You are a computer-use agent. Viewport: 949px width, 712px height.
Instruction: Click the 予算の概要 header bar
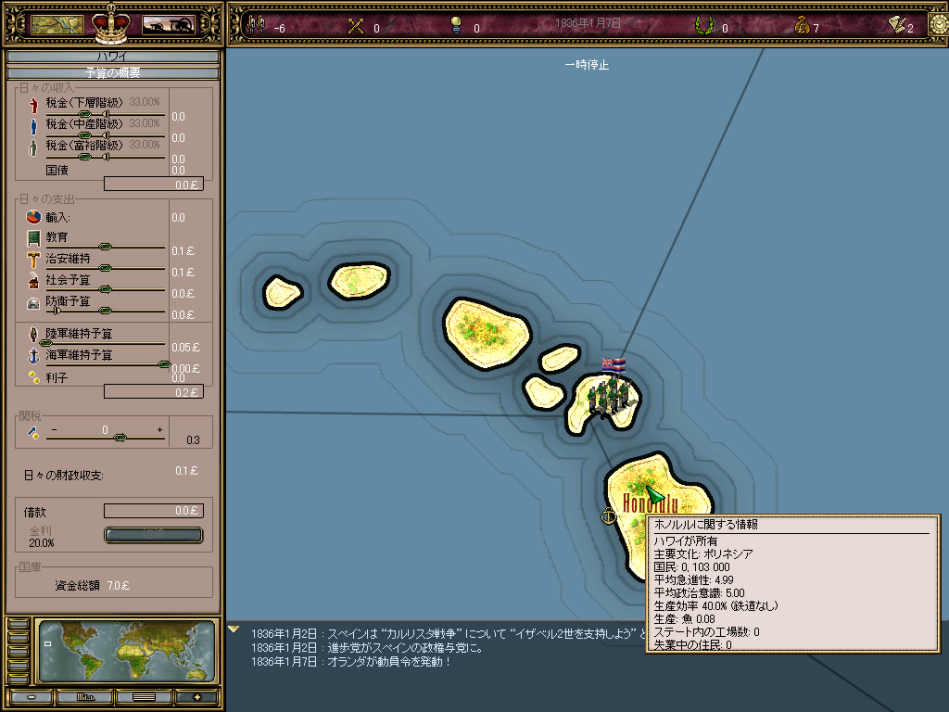pyautogui.click(x=113, y=73)
